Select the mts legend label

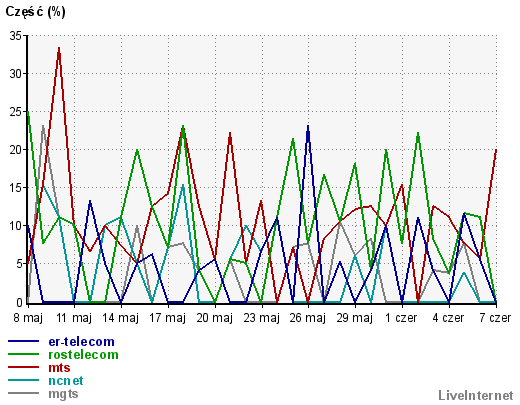click(59, 368)
